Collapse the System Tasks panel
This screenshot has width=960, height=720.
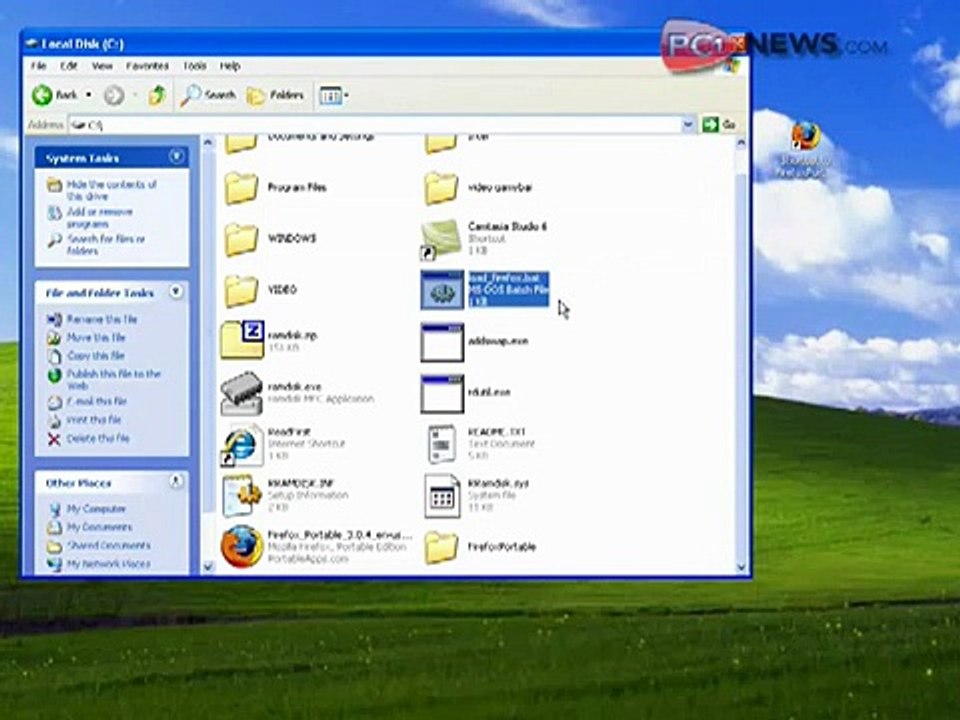click(176, 157)
